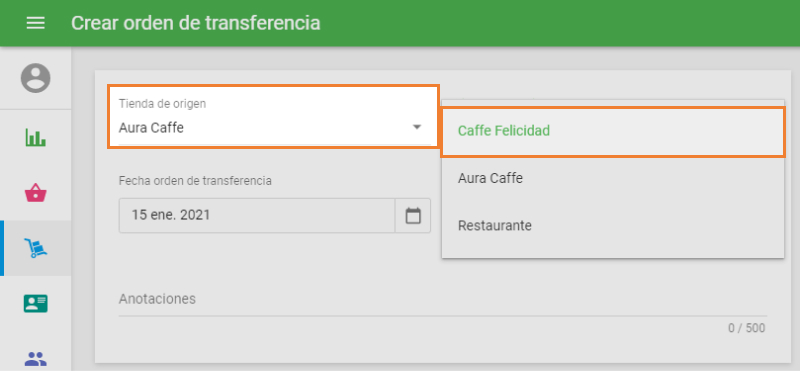
Task: Focus the Anotaciones text field
Action: pyautogui.click(x=442, y=303)
